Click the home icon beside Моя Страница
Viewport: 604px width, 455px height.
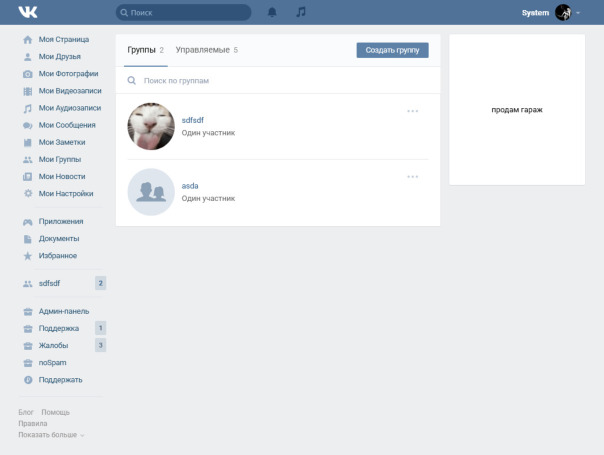pos(27,40)
